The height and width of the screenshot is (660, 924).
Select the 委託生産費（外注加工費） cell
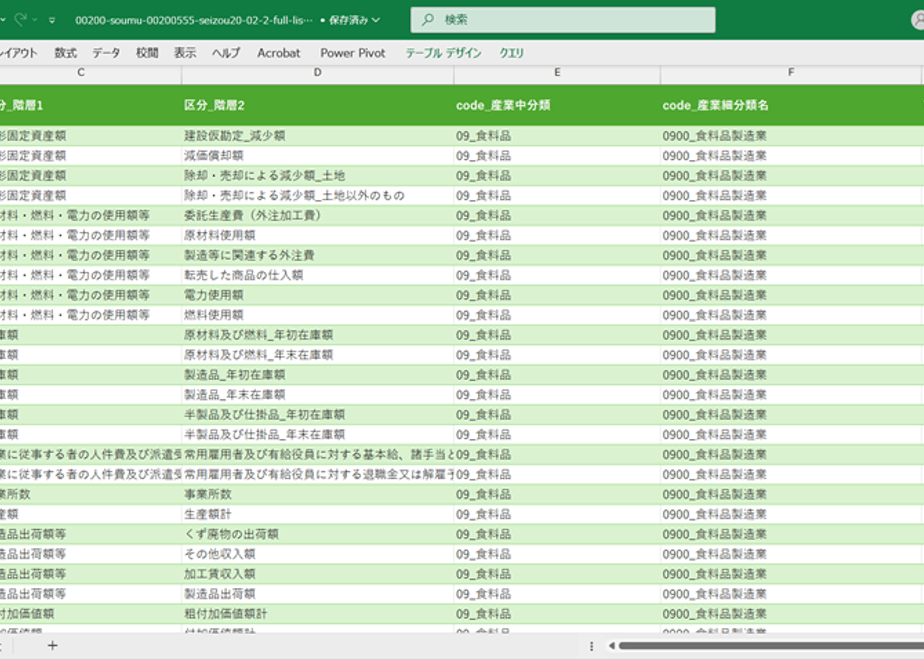click(x=318, y=216)
